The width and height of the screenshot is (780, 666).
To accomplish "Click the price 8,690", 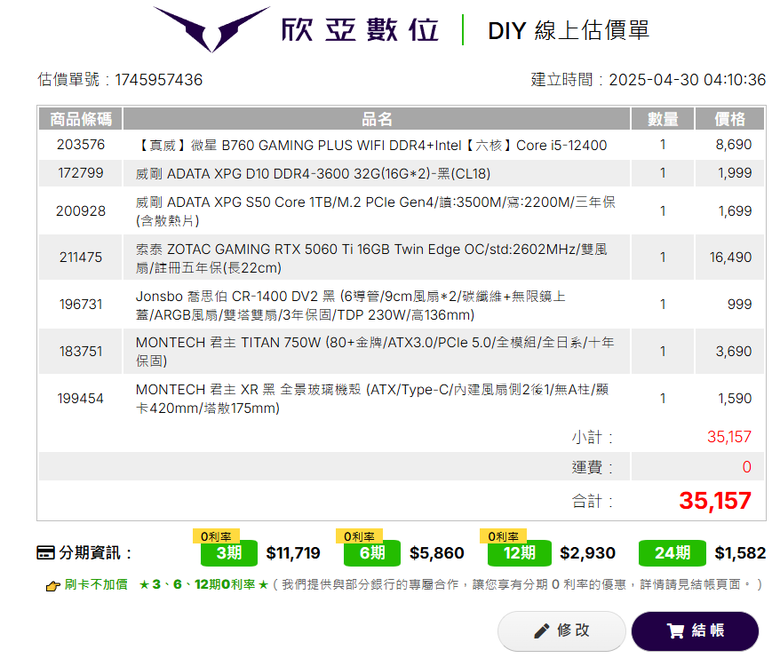I will click(733, 144).
